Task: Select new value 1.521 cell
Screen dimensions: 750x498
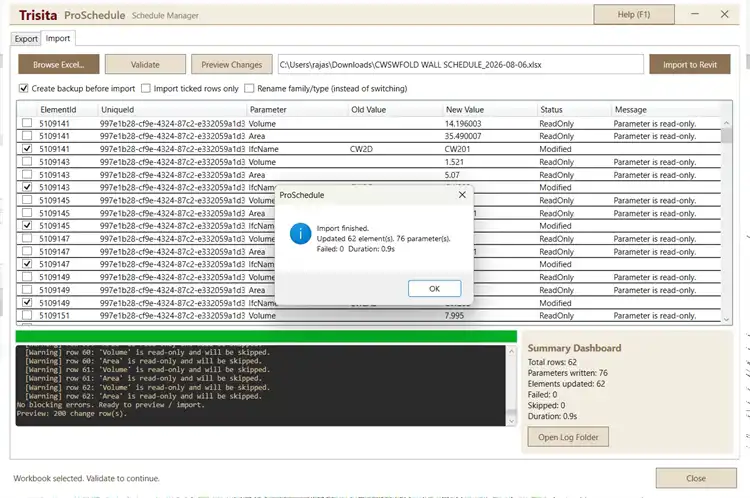Action: pyautogui.click(x=454, y=162)
